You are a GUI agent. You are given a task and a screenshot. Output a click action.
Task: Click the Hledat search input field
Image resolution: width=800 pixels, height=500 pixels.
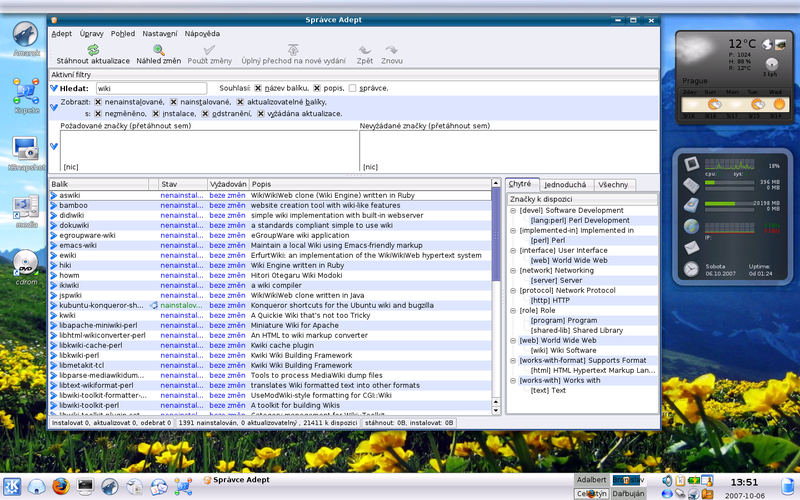tap(151, 88)
